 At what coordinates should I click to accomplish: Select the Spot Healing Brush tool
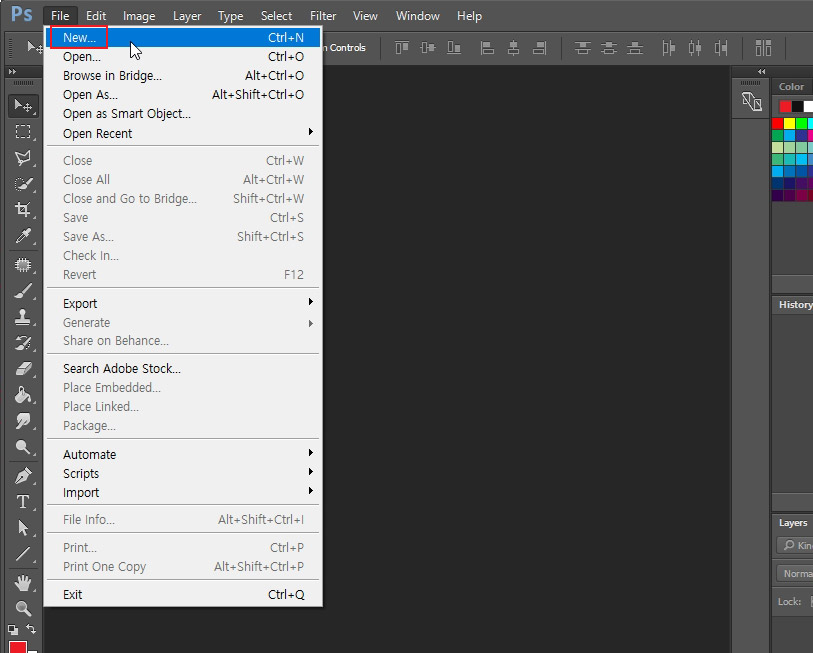[23, 265]
